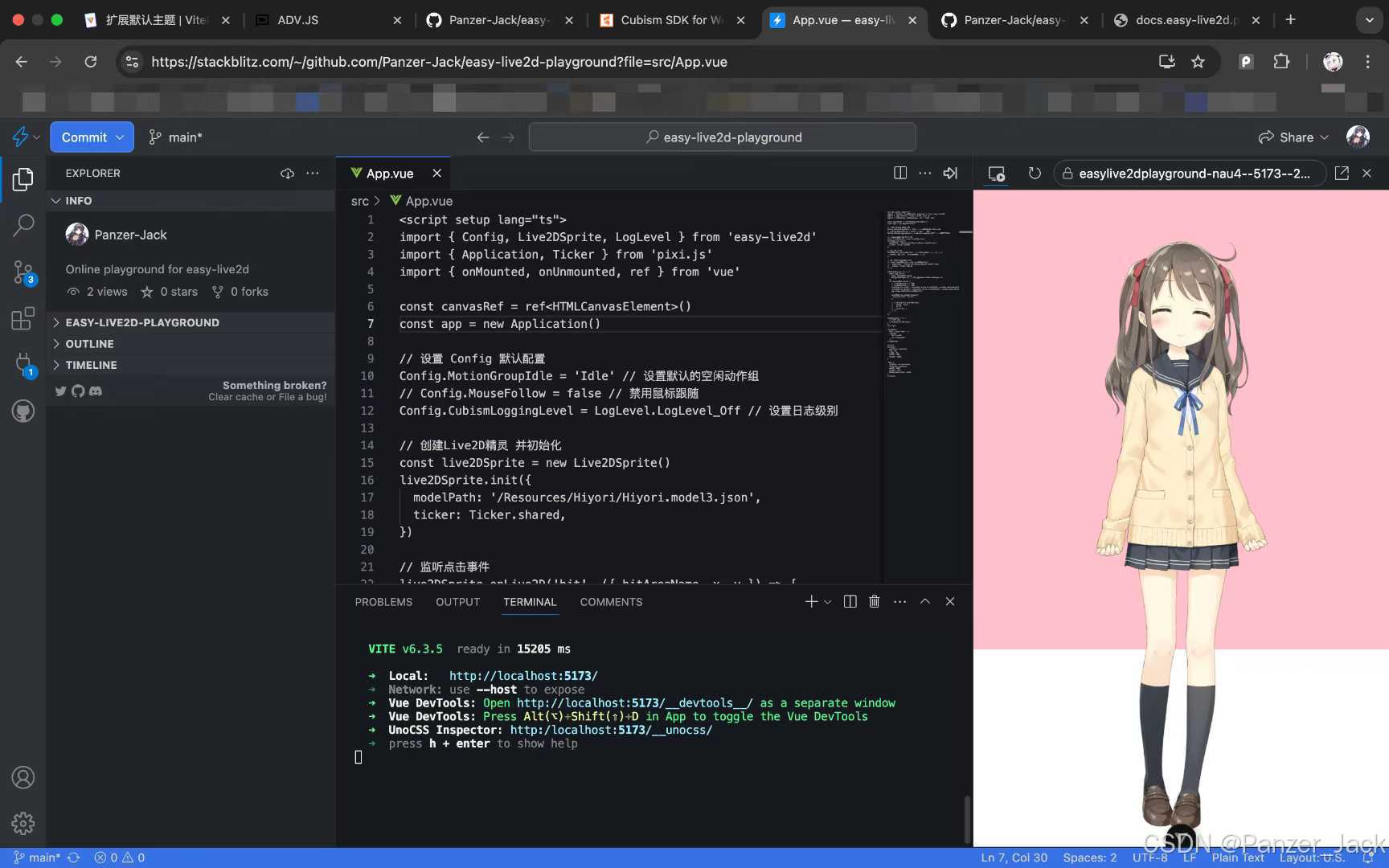
Task: Click the StackBlitz lightning logo
Action: pos(21,137)
